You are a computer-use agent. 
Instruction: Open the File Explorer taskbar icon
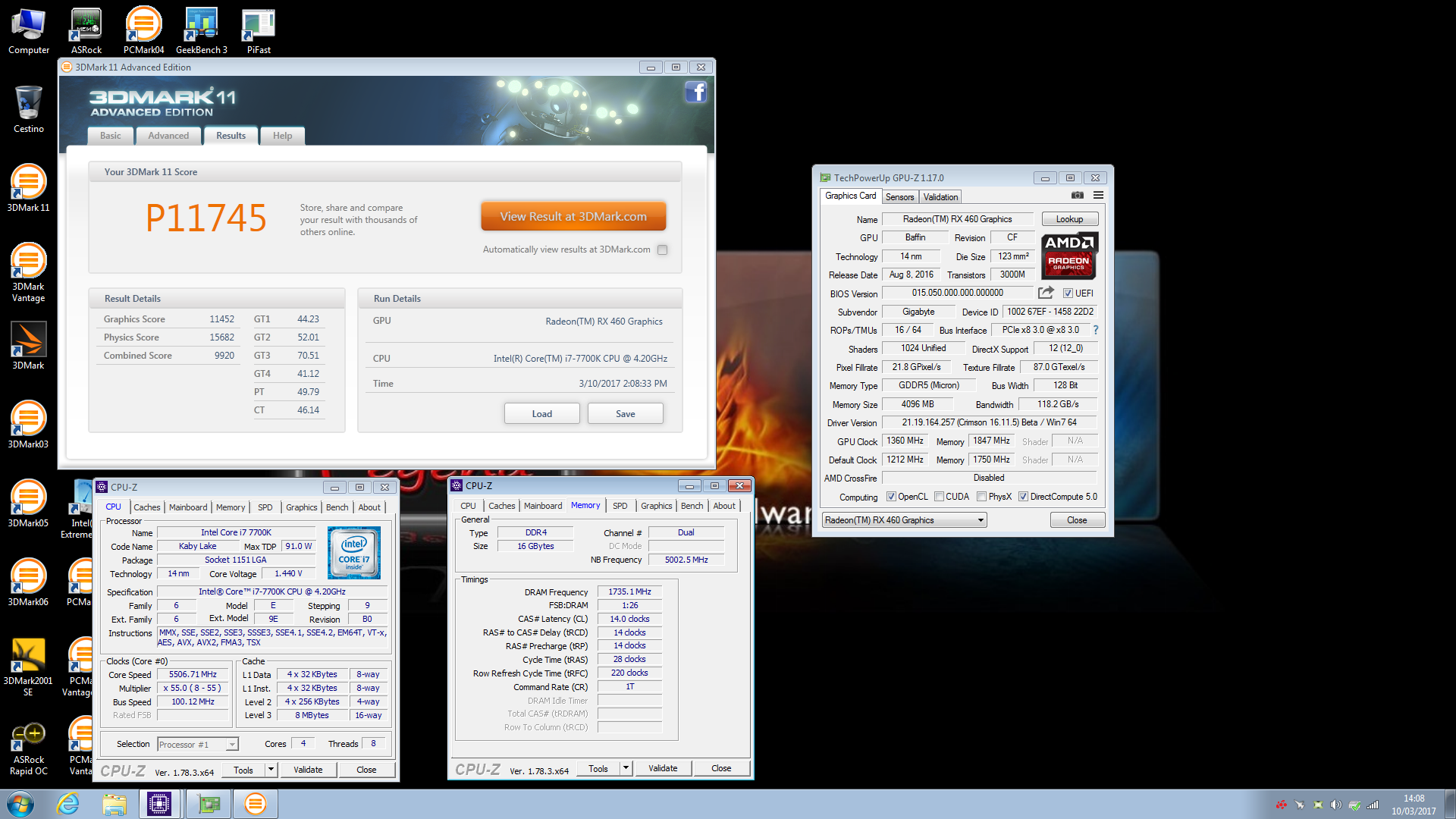coord(115,804)
